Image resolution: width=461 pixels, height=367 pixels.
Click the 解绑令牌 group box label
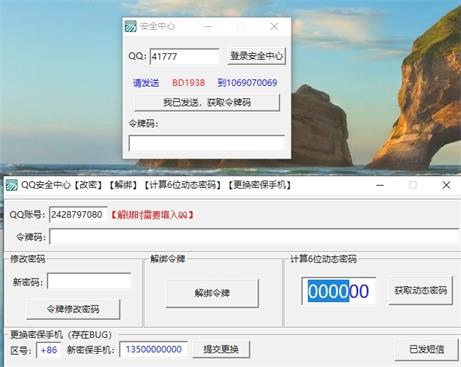click(168, 259)
